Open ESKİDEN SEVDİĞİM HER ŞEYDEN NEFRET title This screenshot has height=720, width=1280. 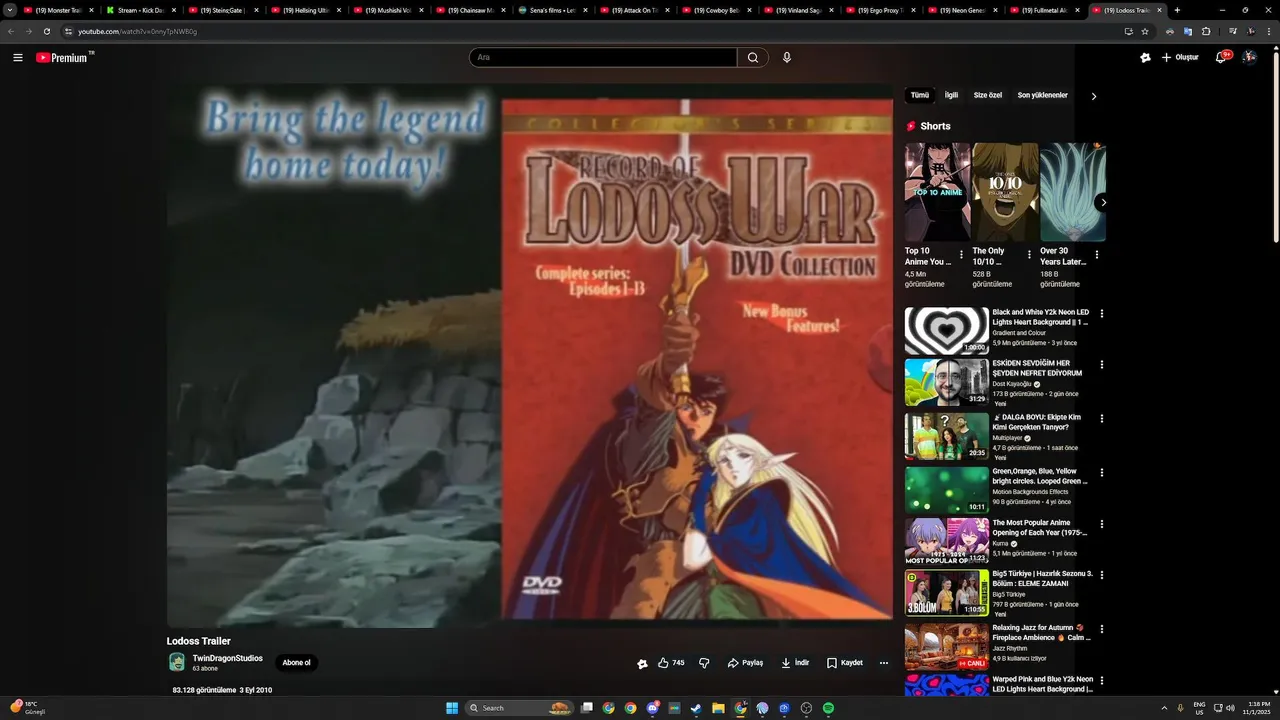click(x=1037, y=368)
